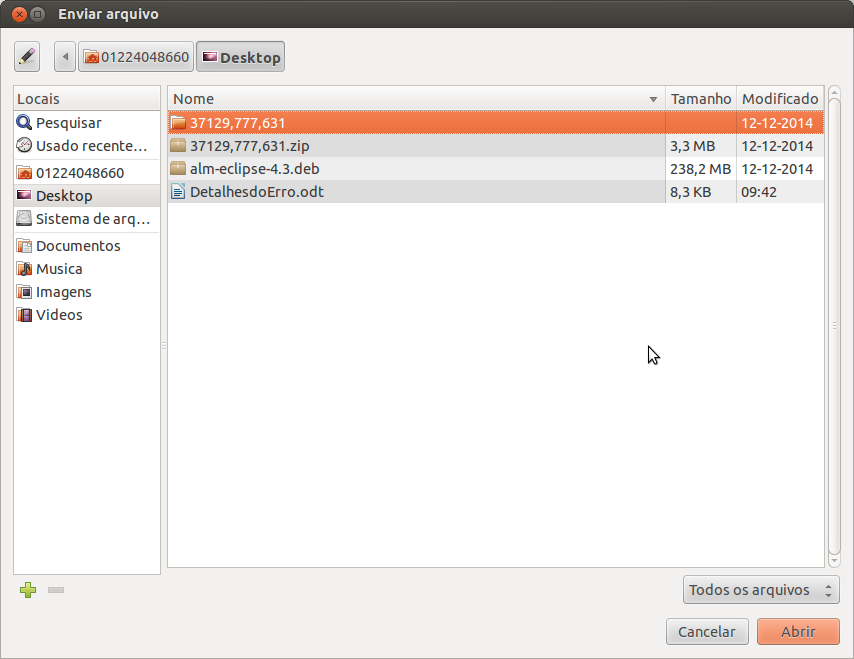The width and height of the screenshot is (854, 659).
Task: Click the Abrir button
Action: click(798, 631)
